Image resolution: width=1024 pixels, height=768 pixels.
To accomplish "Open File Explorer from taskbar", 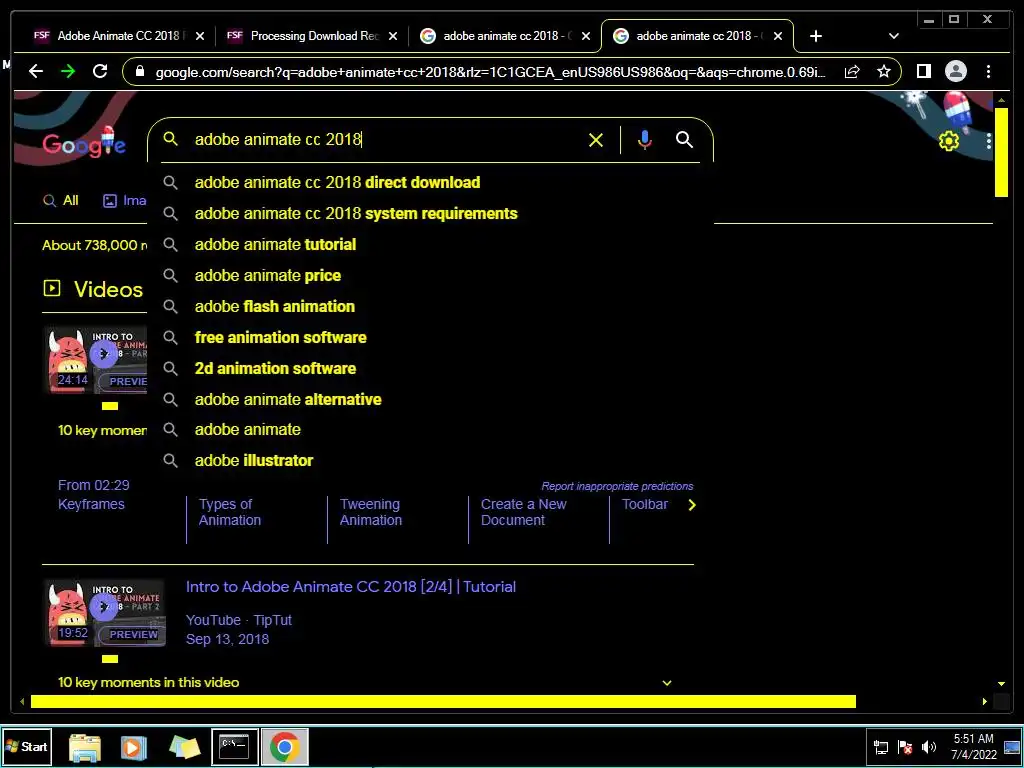I will [x=85, y=747].
